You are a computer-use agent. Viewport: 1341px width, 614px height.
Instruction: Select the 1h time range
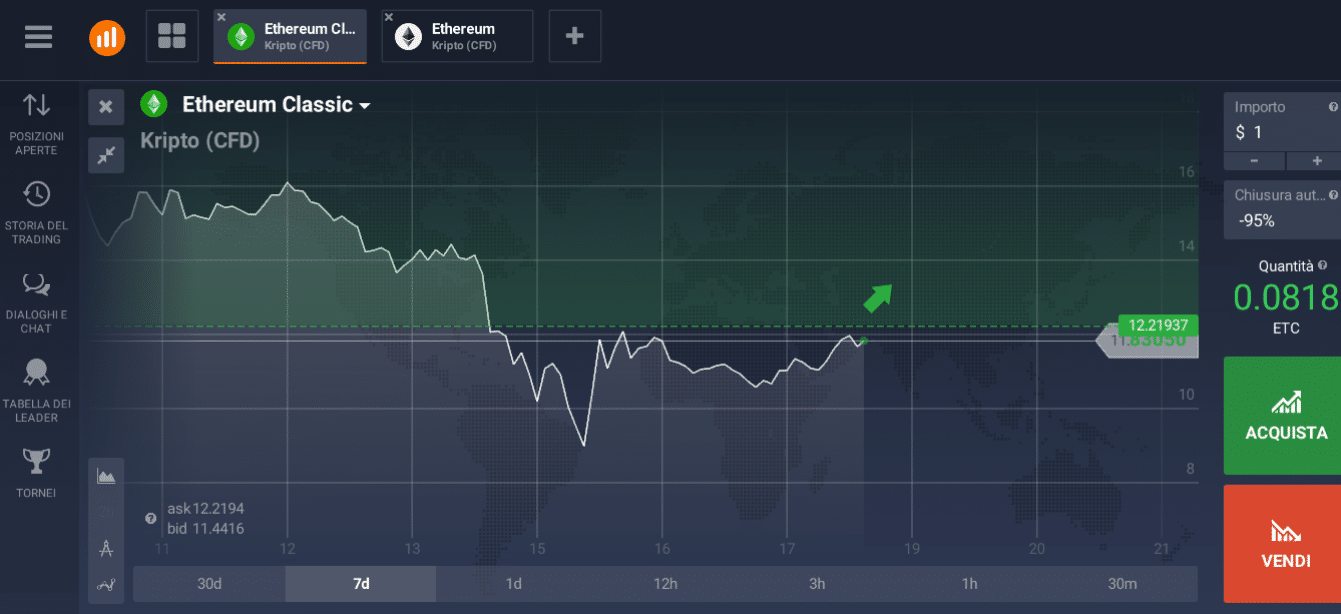coord(969,584)
